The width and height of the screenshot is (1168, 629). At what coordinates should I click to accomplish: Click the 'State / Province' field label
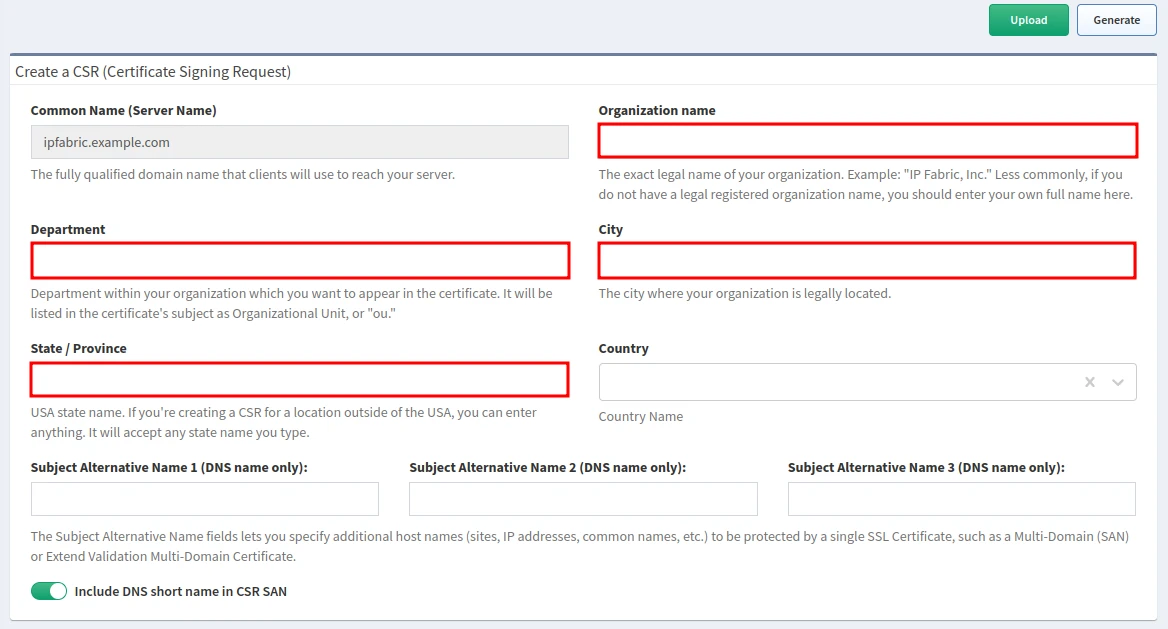pos(79,349)
